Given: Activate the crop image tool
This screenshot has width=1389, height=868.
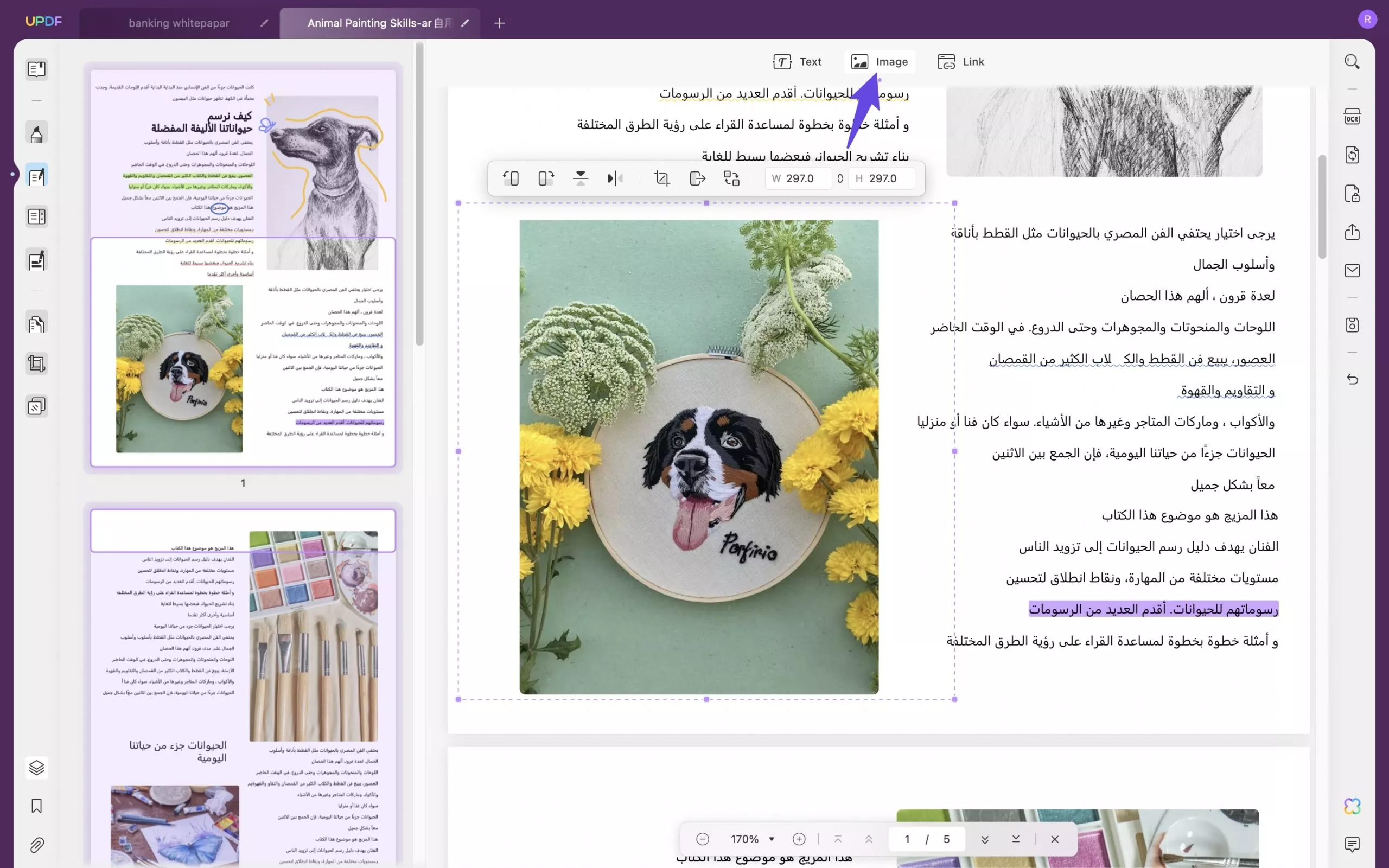Looking at the screenshot, I should click(662, 178).
